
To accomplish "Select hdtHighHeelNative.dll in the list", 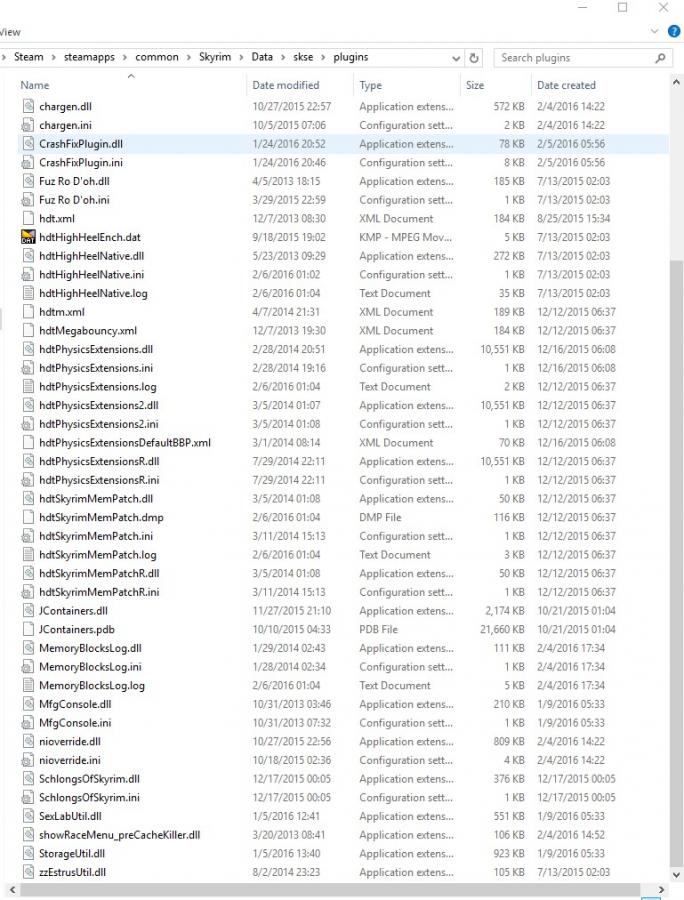I will coord(91,256).
